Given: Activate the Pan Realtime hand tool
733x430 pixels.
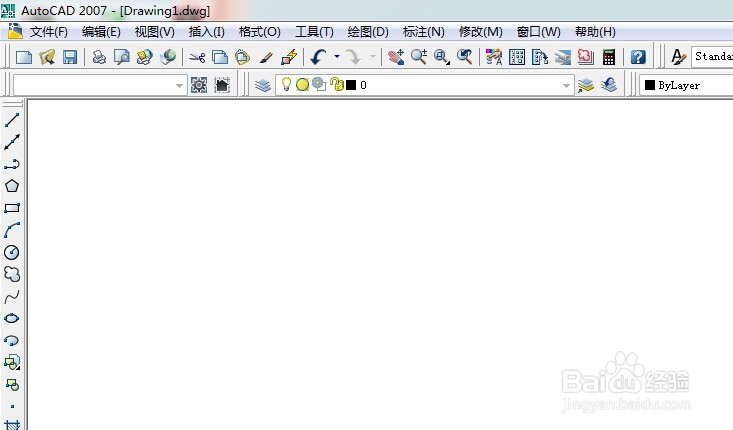Looking at the screenshot, I should click(395, 57).
